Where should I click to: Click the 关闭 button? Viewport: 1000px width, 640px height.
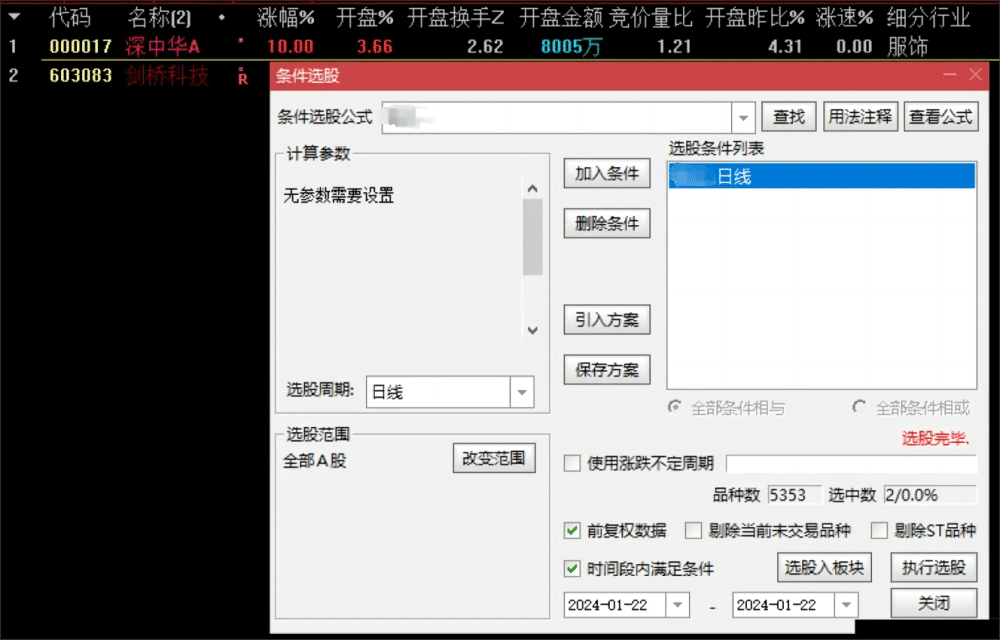934,603
